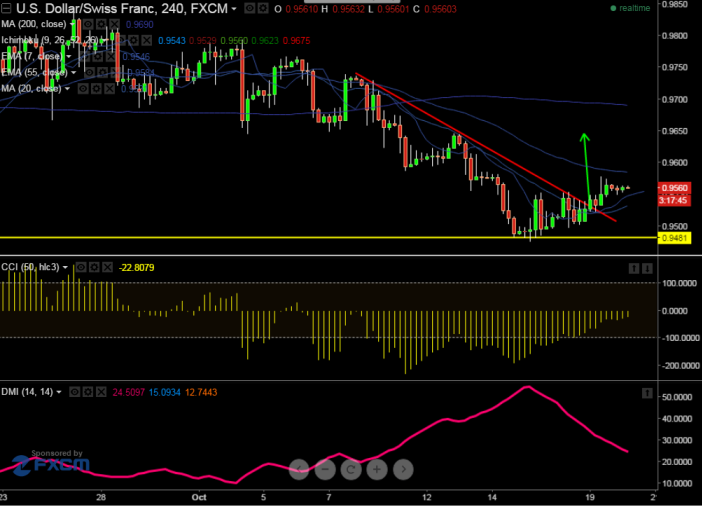Click the -22.8079 CCI value readout
Viewport: 702px width, 506px height.
pyautogui.click(x=137, y=268)
